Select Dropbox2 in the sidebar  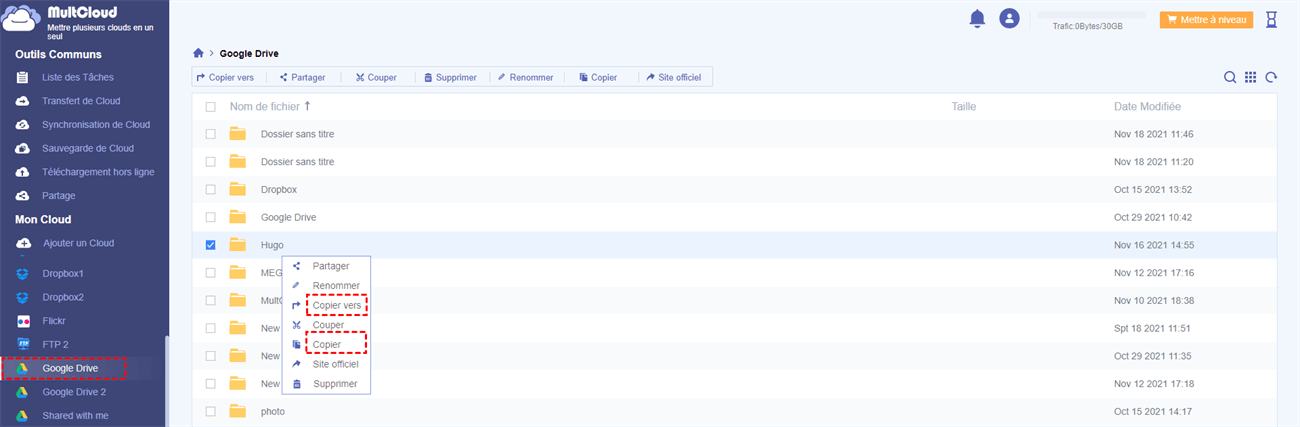coord(63,297)
